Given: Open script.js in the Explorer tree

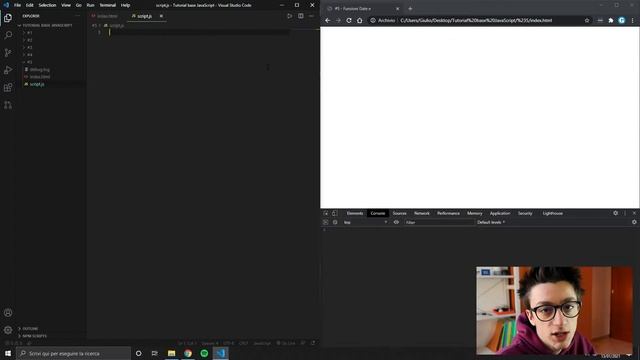Looking at the screenshot, I should (x=36, y=84).
